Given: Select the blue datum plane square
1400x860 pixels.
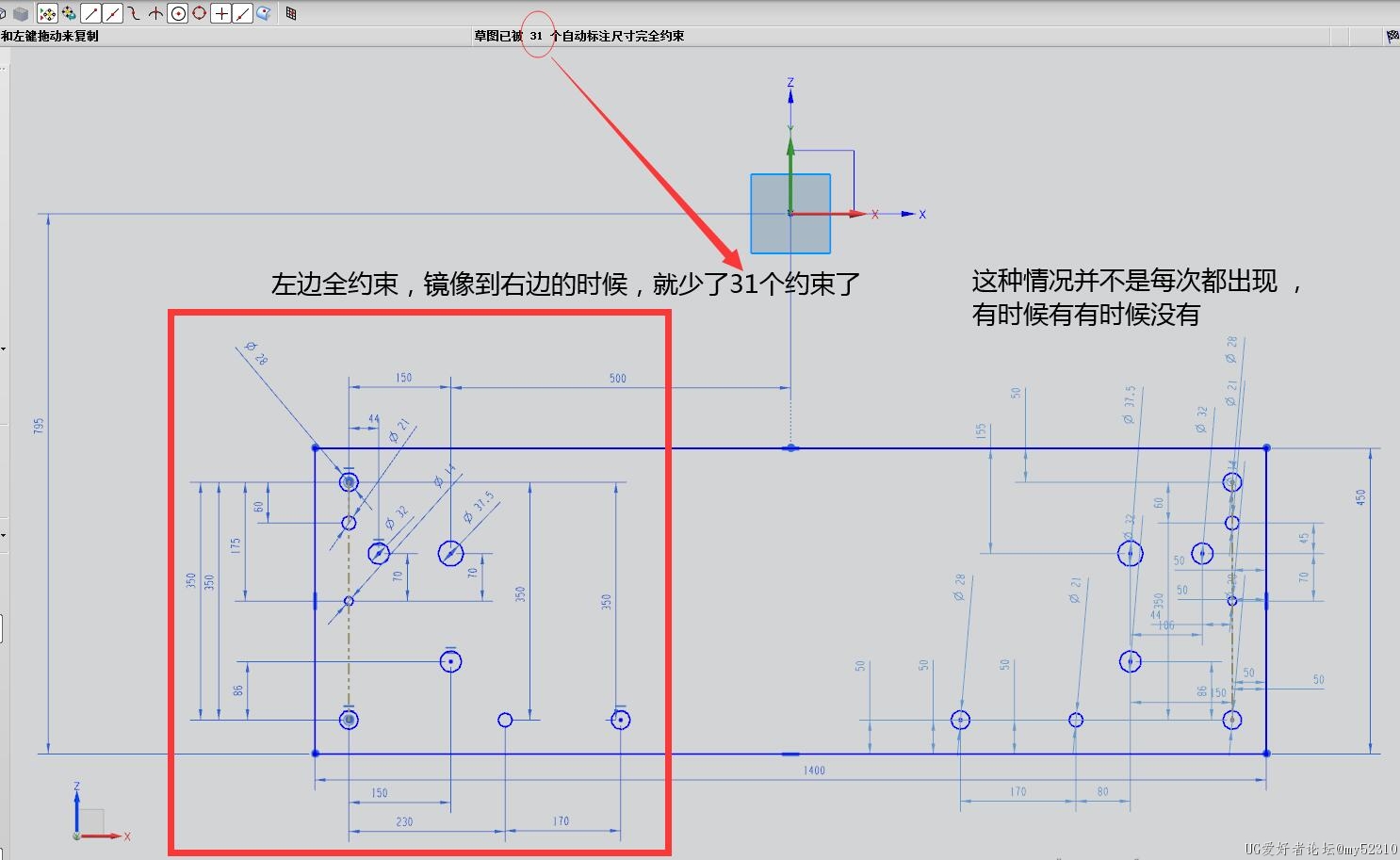Looking at the screenshot, I should pos(790,214).
